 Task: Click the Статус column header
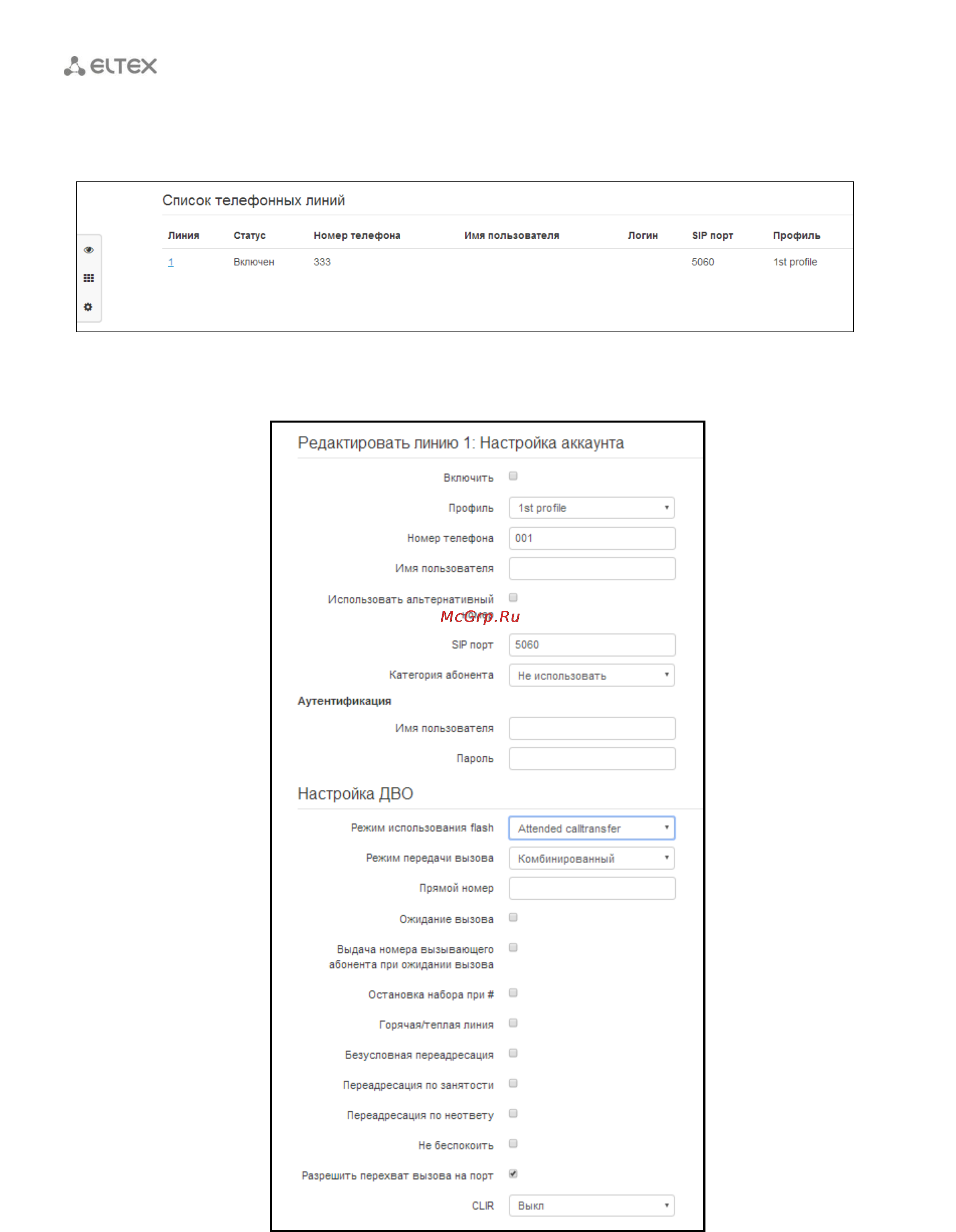click(x=249, y=236)
